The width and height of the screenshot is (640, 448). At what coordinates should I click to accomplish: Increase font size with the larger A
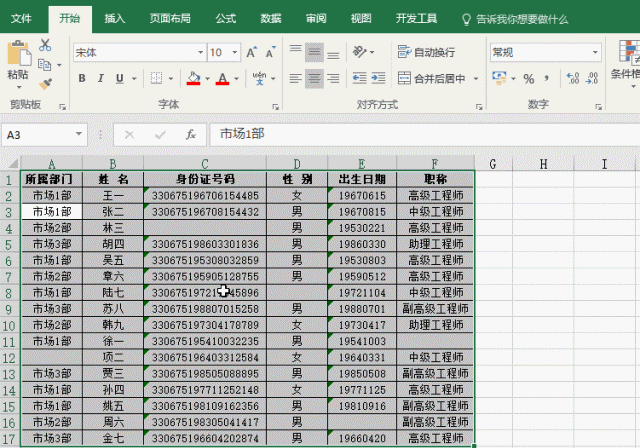pyautogui.click(x=251, y=52)
